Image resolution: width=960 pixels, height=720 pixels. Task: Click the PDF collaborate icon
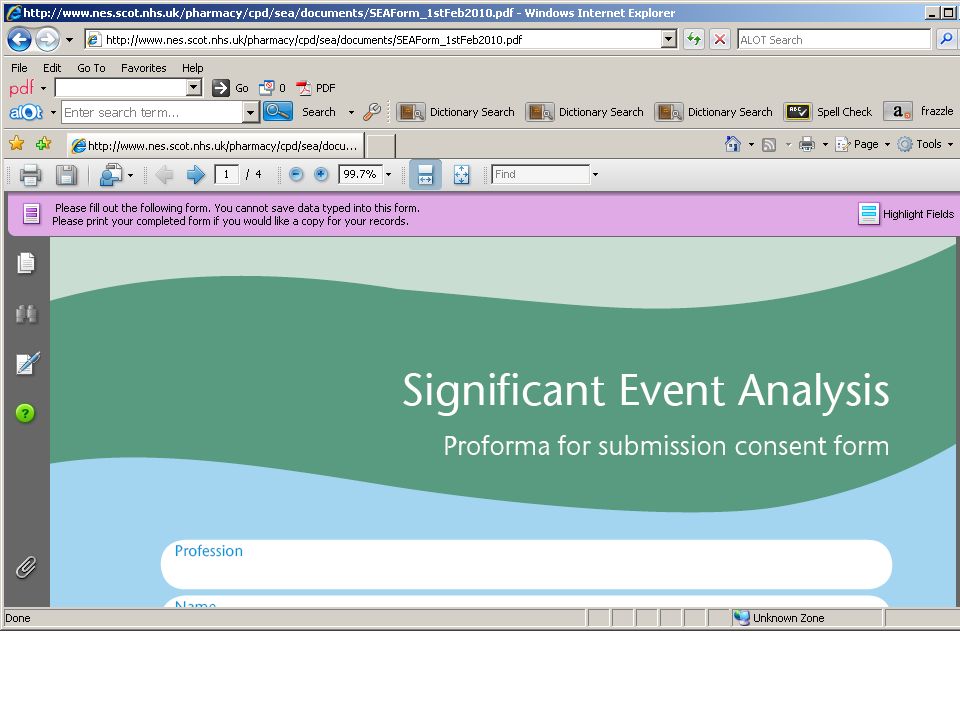[x=111, y=175]
